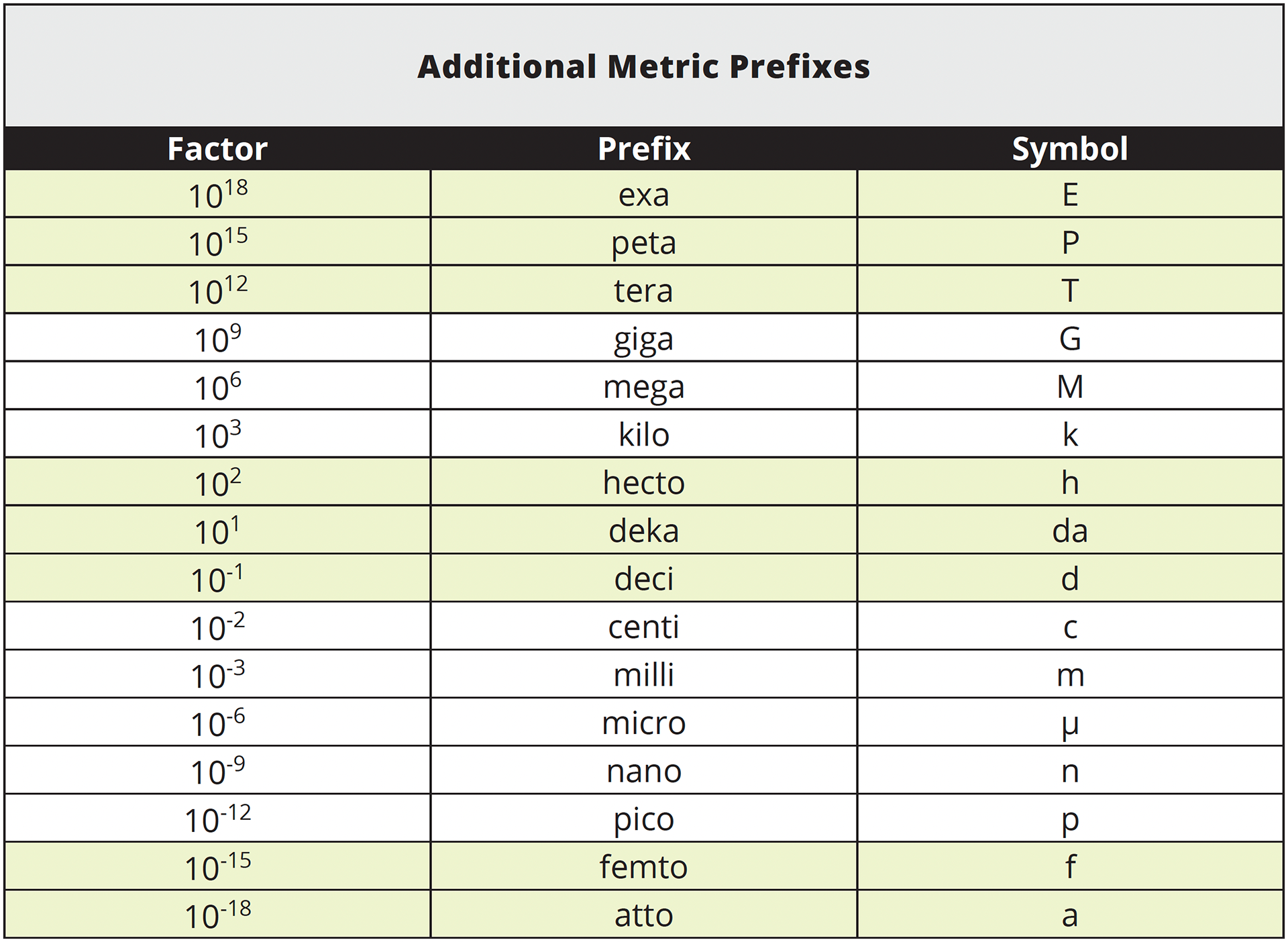Screen dimensions: 1288x942
Task: Select the hecto symbol h cell
Action: tap(1070, 483)
